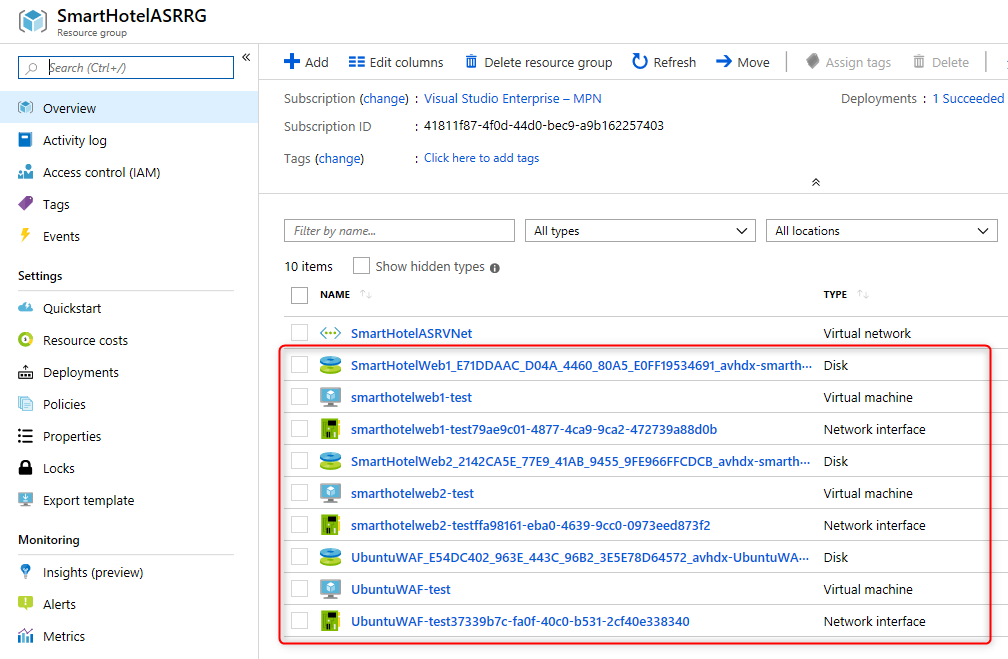Viewport: 1008px width, 659px height.
Task: Sort by NAME column arrows
Action: (x=366, y=294)
